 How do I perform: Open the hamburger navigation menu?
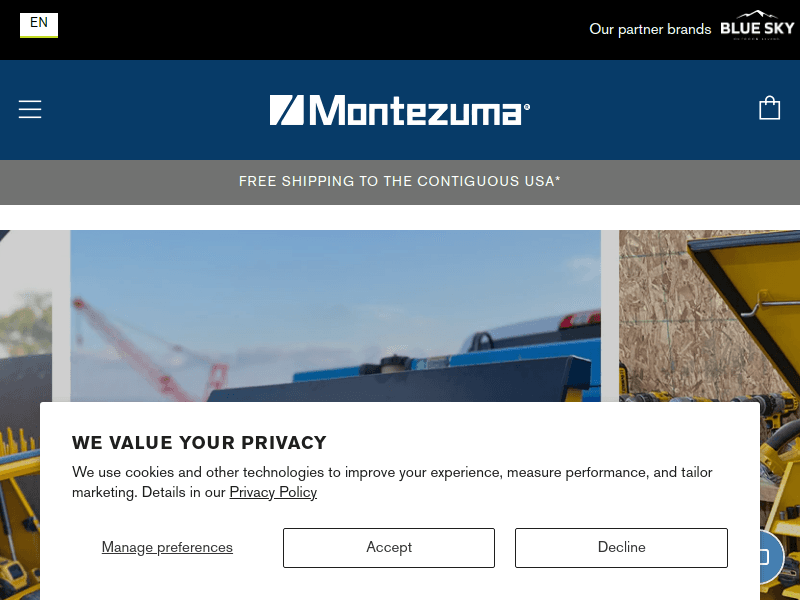click(30, 109)
